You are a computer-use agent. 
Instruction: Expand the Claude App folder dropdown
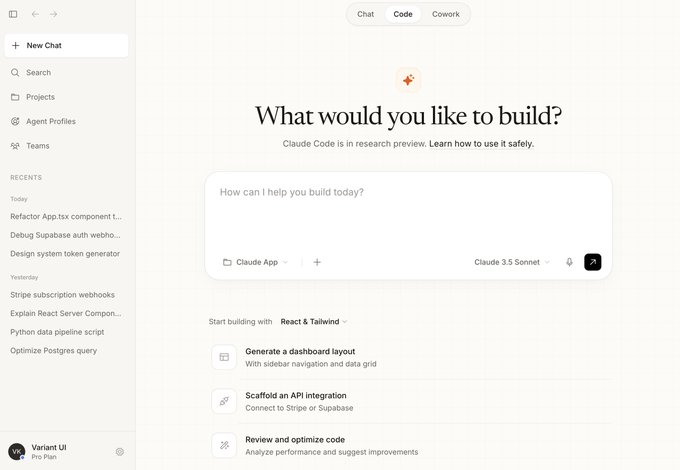(x=255, y=262)
